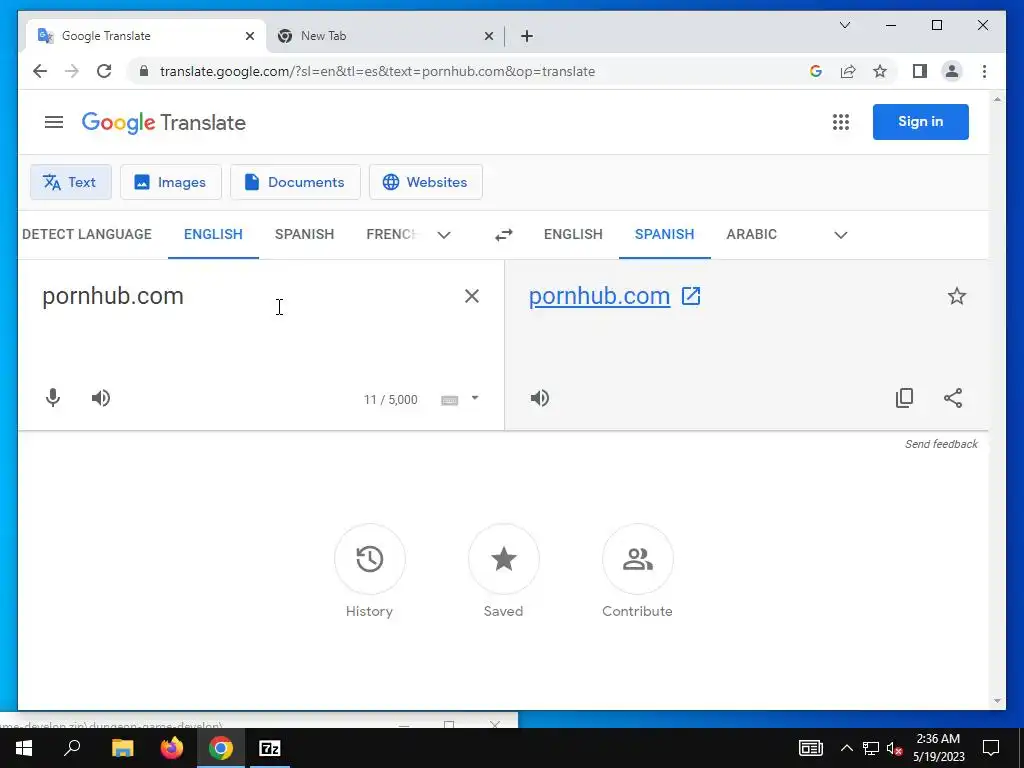Listen to the source text

(101, 398)
